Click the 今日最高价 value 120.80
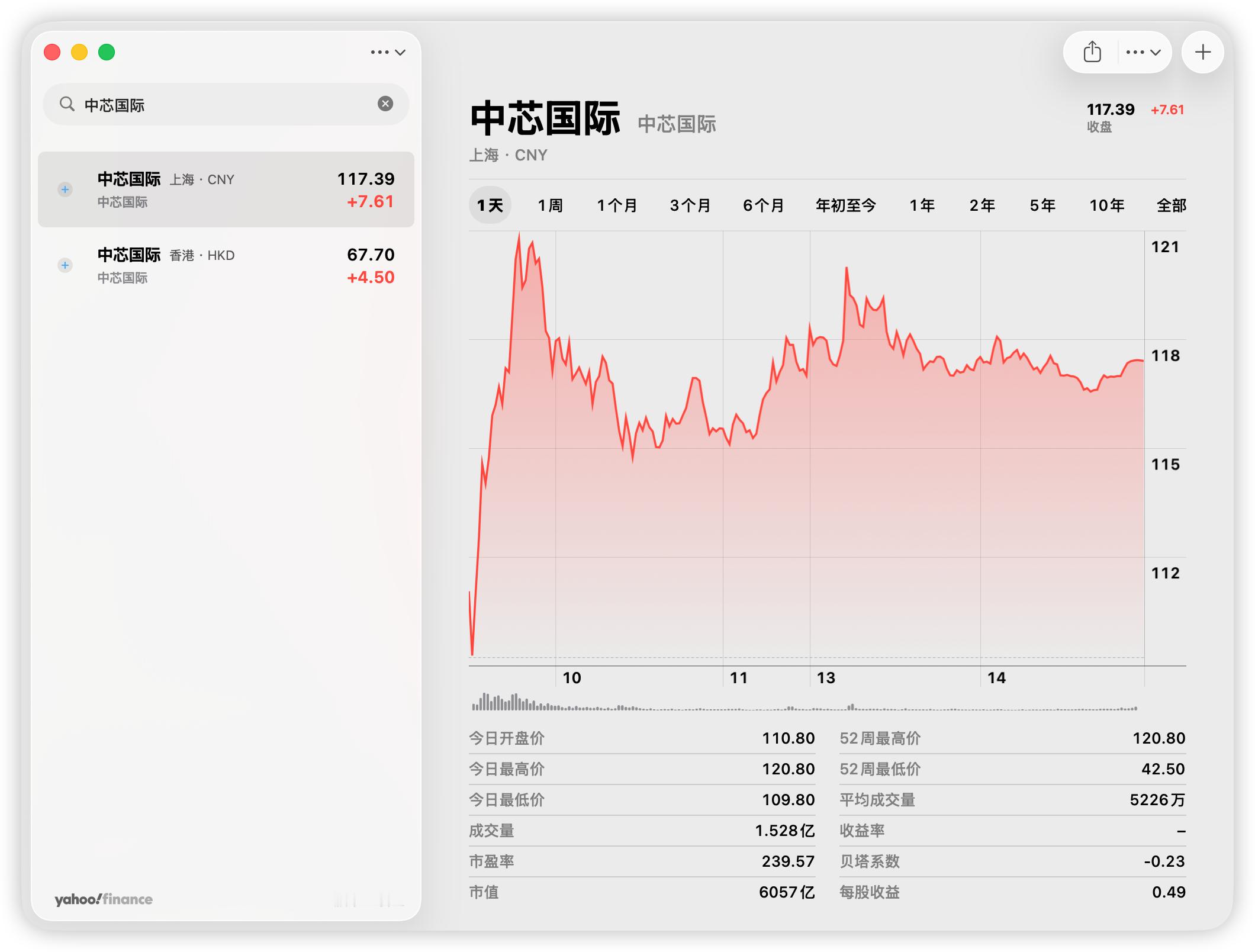The width and height of the screenshot is (1255, 952). click(788, 769)
